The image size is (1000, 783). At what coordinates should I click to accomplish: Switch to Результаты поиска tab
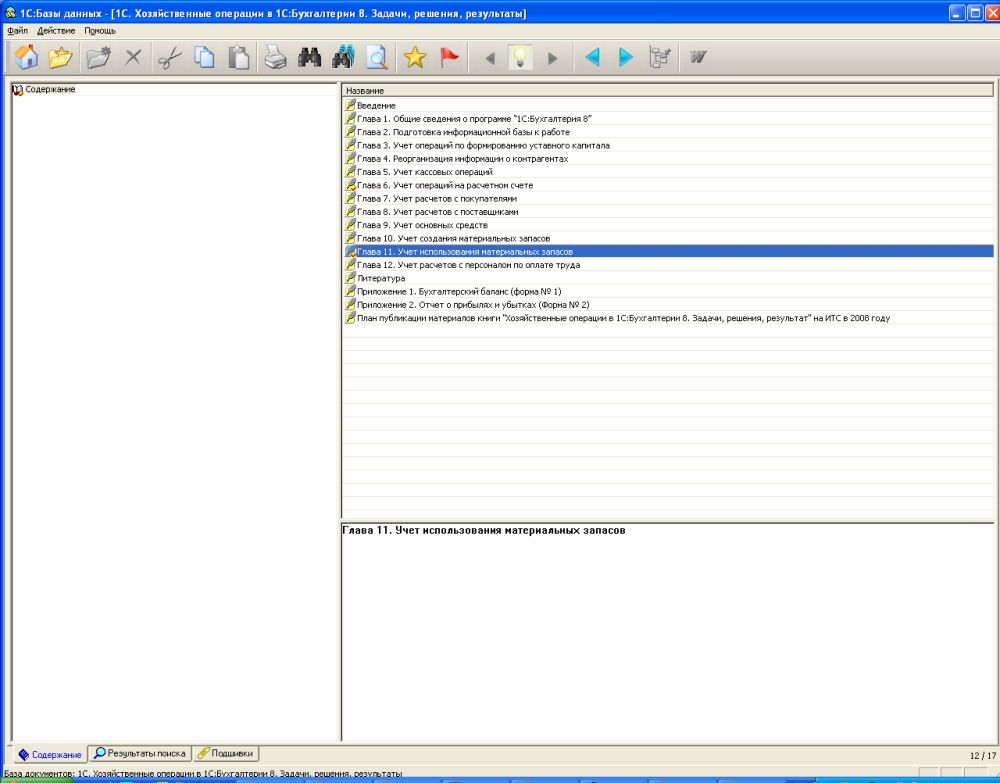point(139,753)
